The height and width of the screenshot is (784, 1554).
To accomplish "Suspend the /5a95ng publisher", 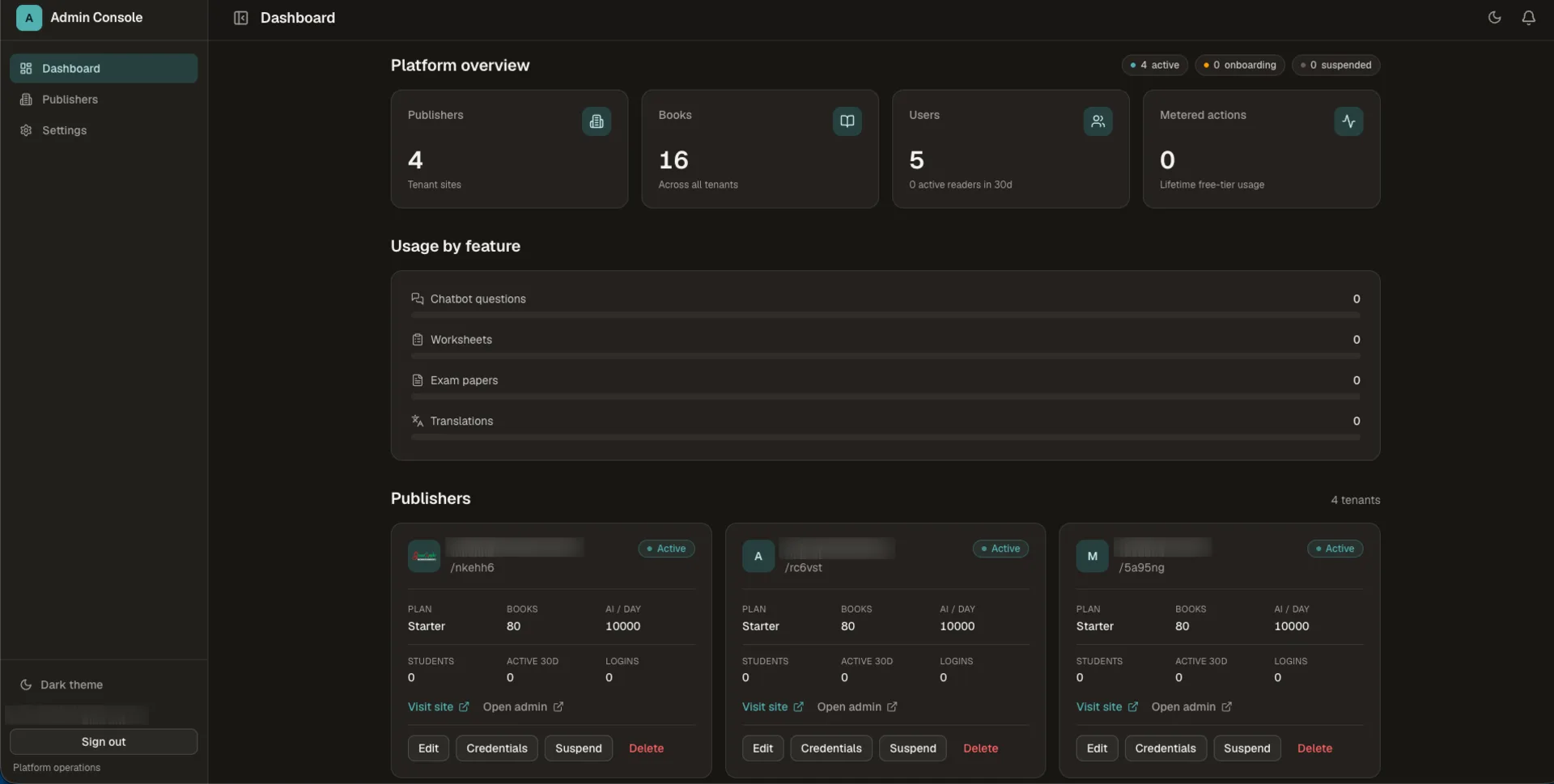I will click(1246, 748).
